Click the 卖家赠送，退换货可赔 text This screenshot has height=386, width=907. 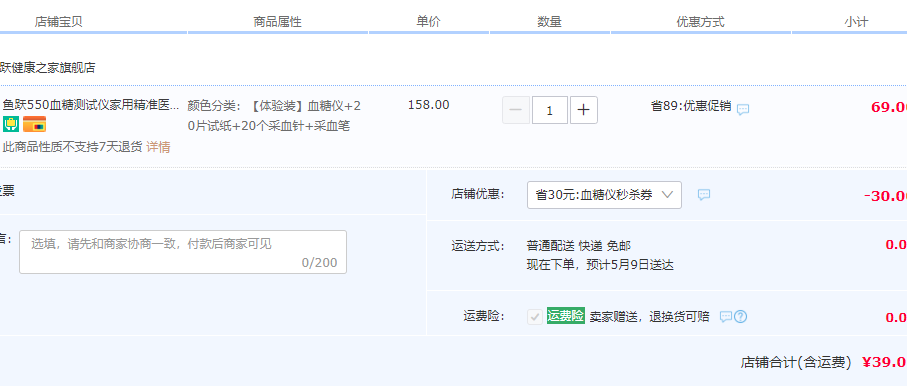pos(649,317)
